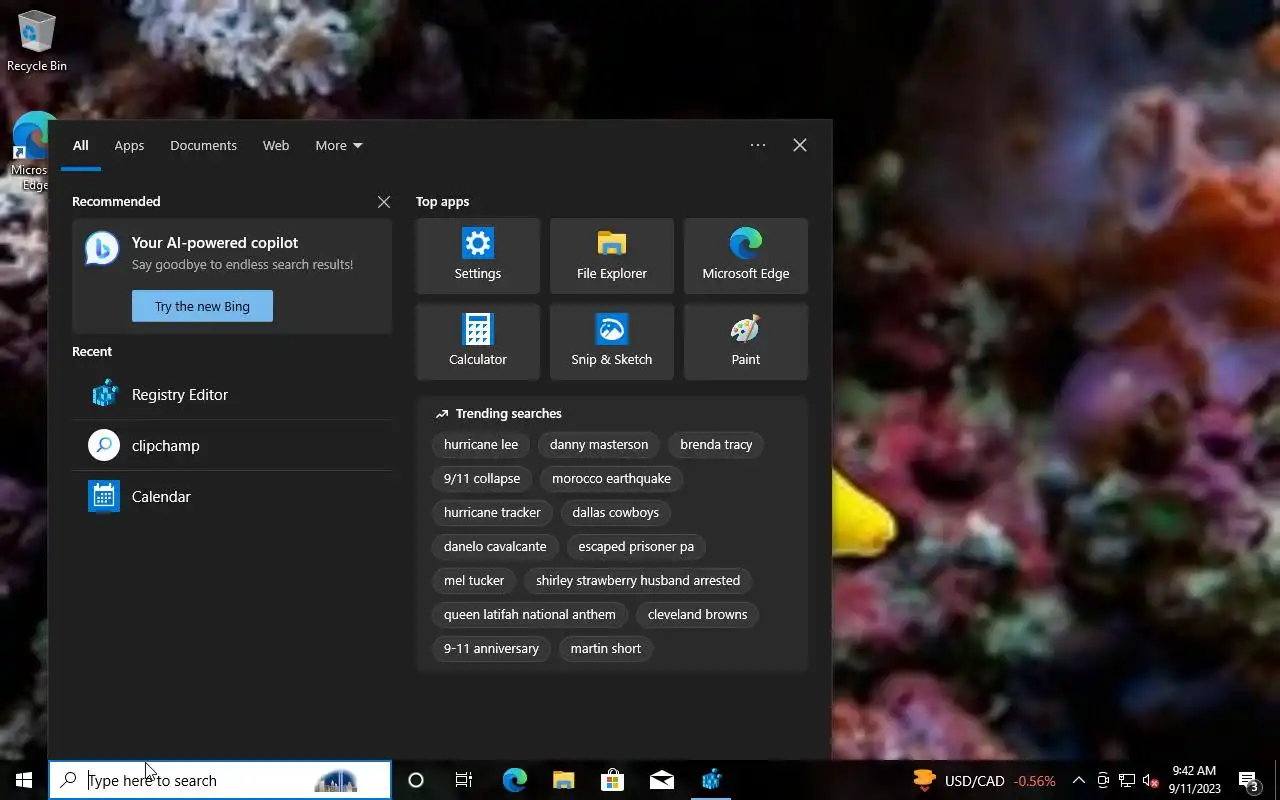
Task: Dismiss the Recommended section
Action: 384,201
